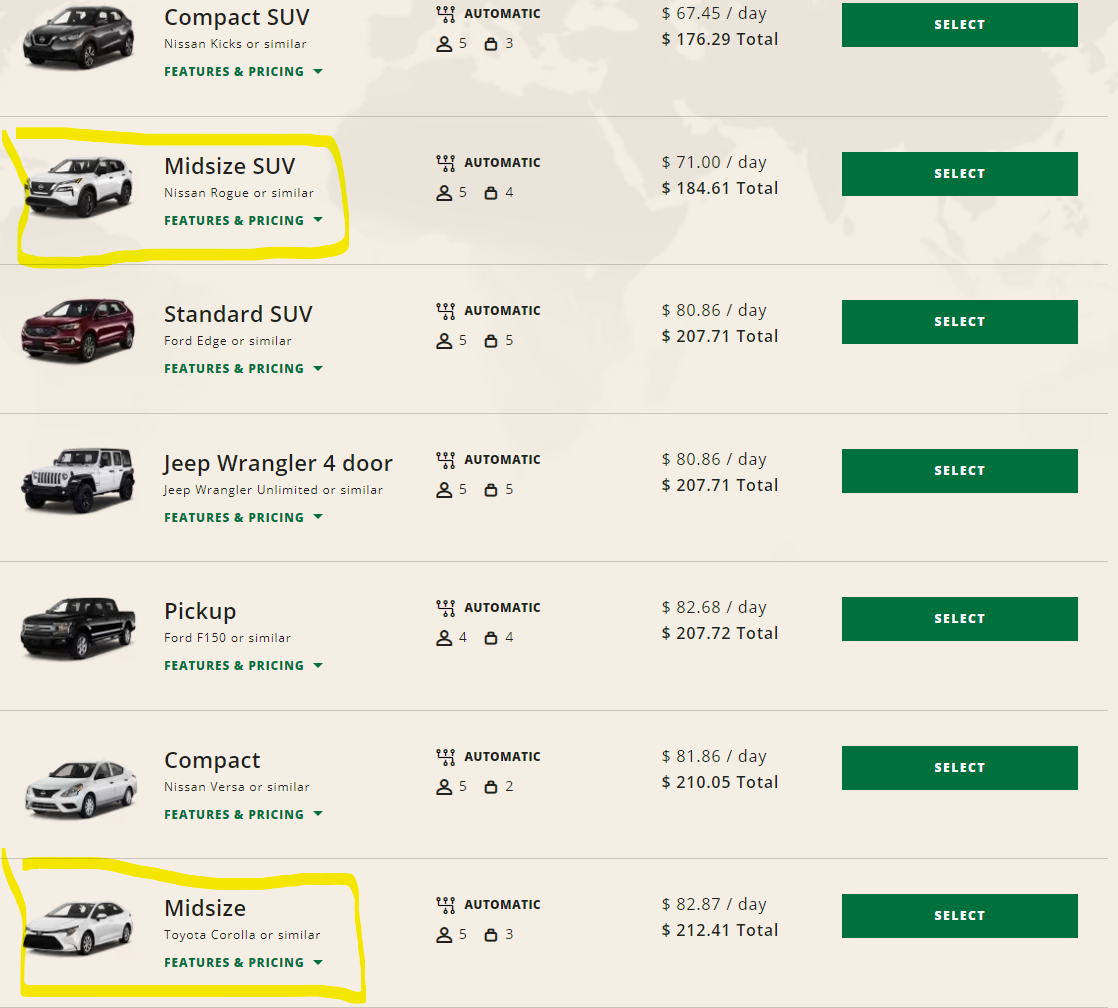
Task: Select the Compact SUV Nissan Kicks rental
Action: click(x=959, y=25)
